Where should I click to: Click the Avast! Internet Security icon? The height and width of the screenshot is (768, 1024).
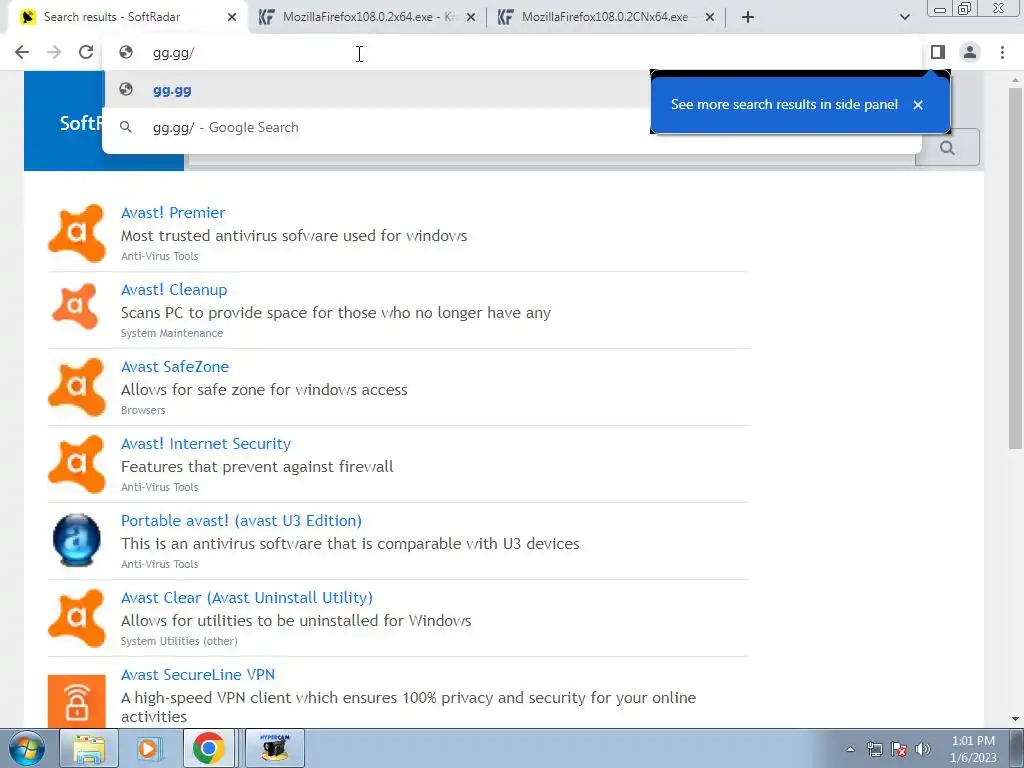(76, 464)
